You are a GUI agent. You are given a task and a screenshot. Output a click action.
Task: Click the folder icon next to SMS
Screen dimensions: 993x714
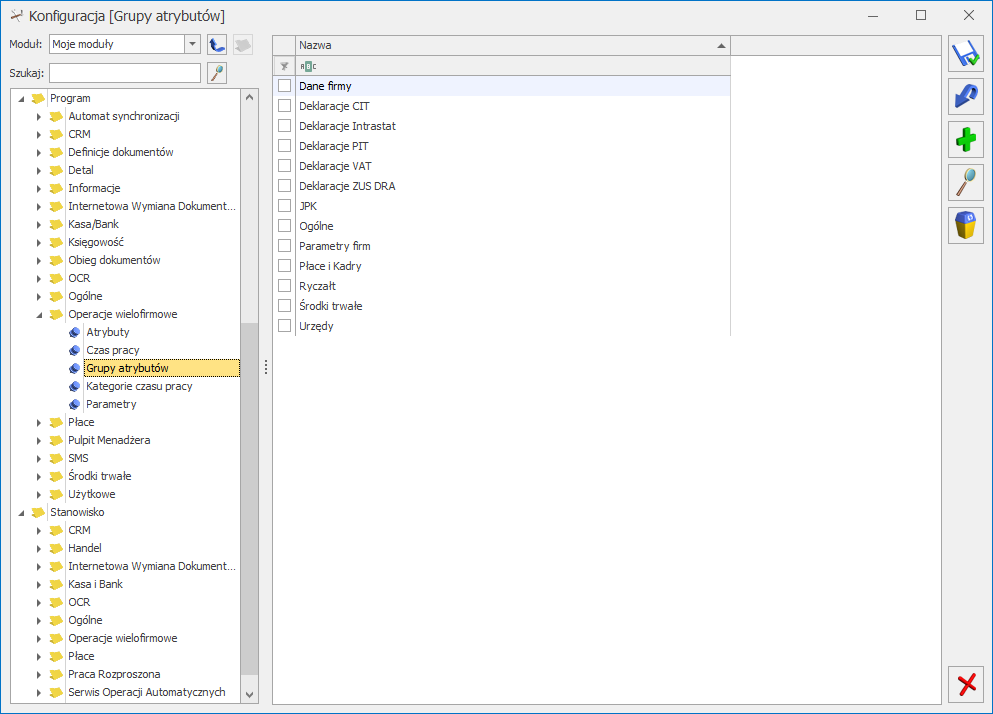57,458
